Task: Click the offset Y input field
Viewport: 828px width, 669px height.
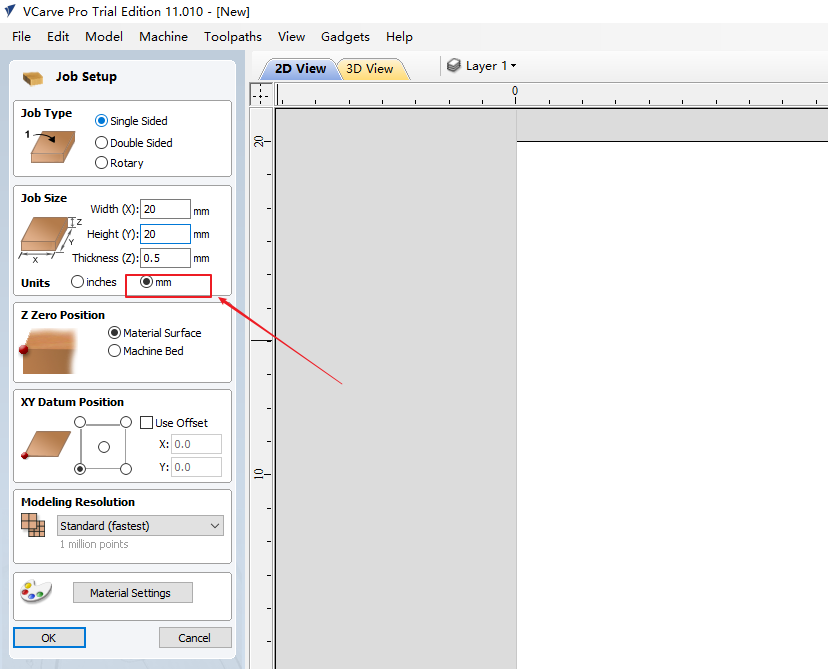Action: pyautogui.click(x=196, y=467)
